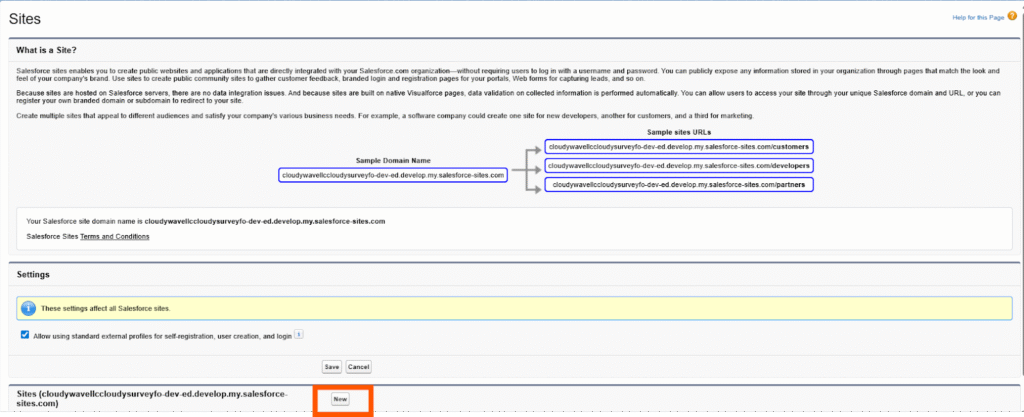Click the Settings section heading
1024x417 pixels.
34,274
